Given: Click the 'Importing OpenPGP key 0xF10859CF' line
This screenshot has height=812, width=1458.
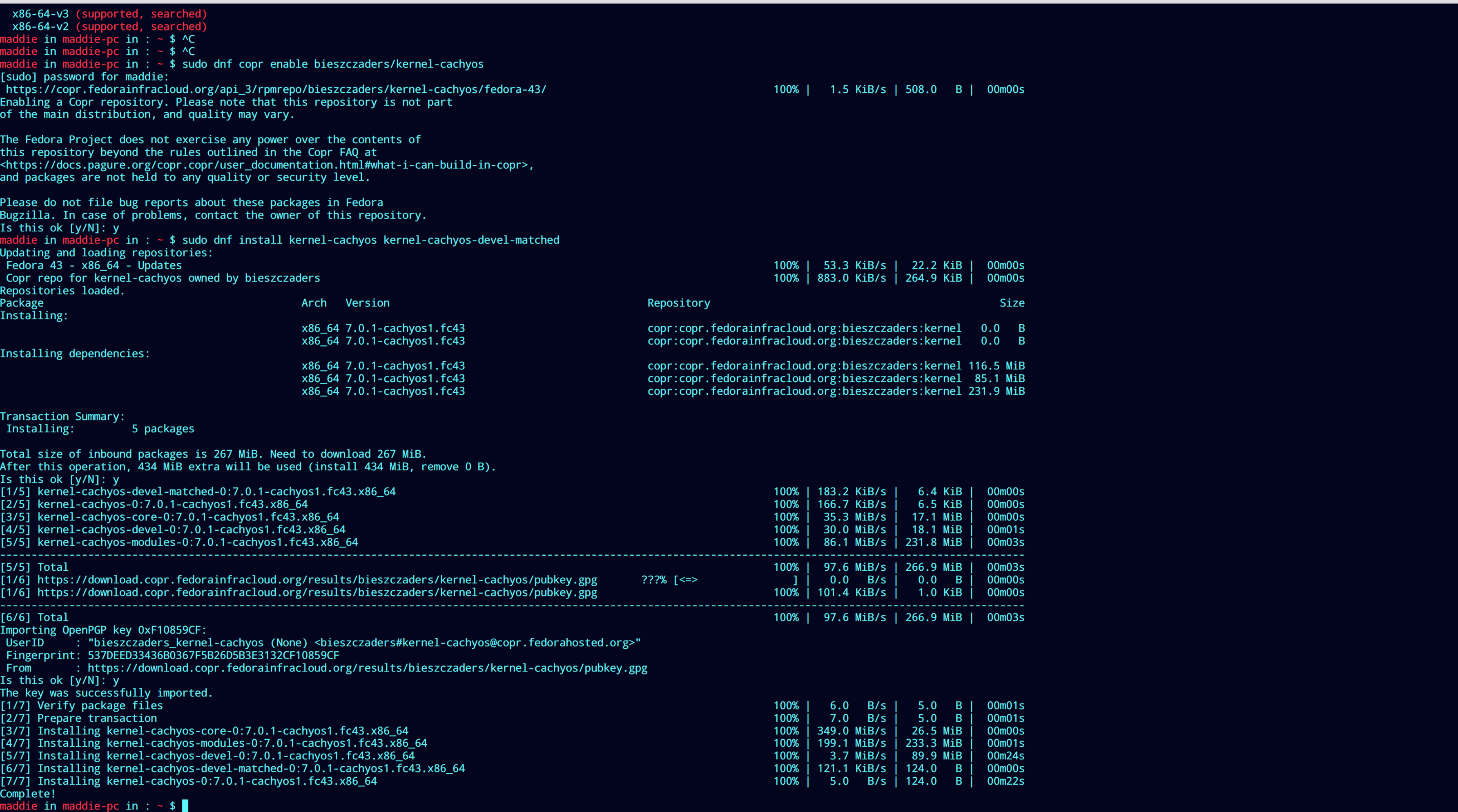Looking at the screenshot, I should 103,630.
